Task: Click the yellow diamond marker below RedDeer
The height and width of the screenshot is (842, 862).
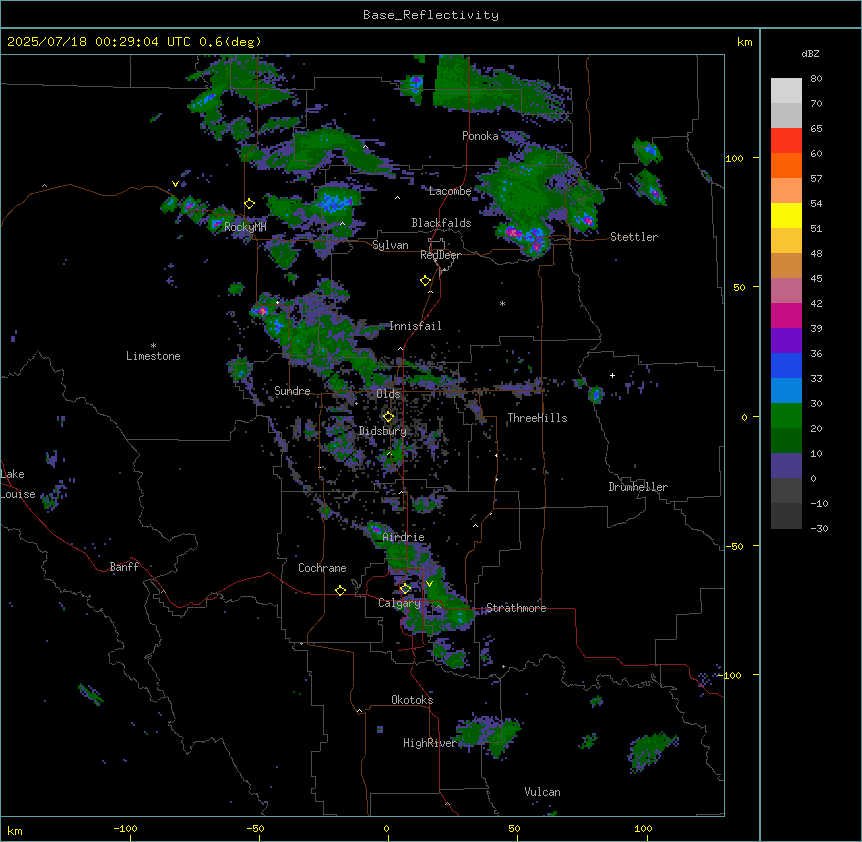Action: tap(426, 281)
